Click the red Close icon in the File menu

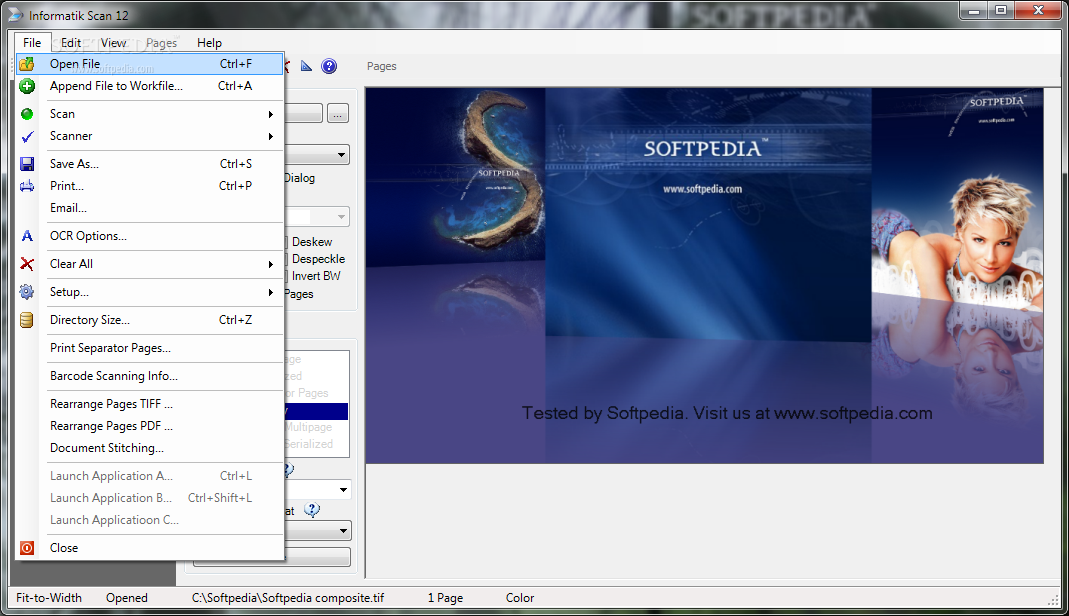(27, 548)
